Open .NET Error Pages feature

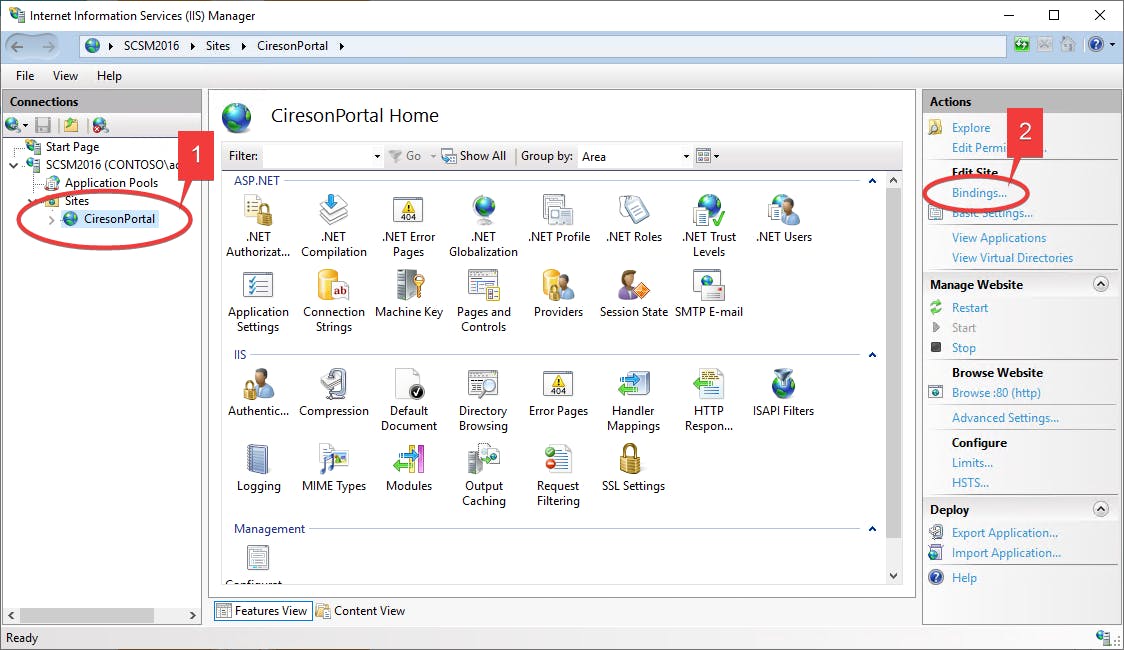pos(409,226)
